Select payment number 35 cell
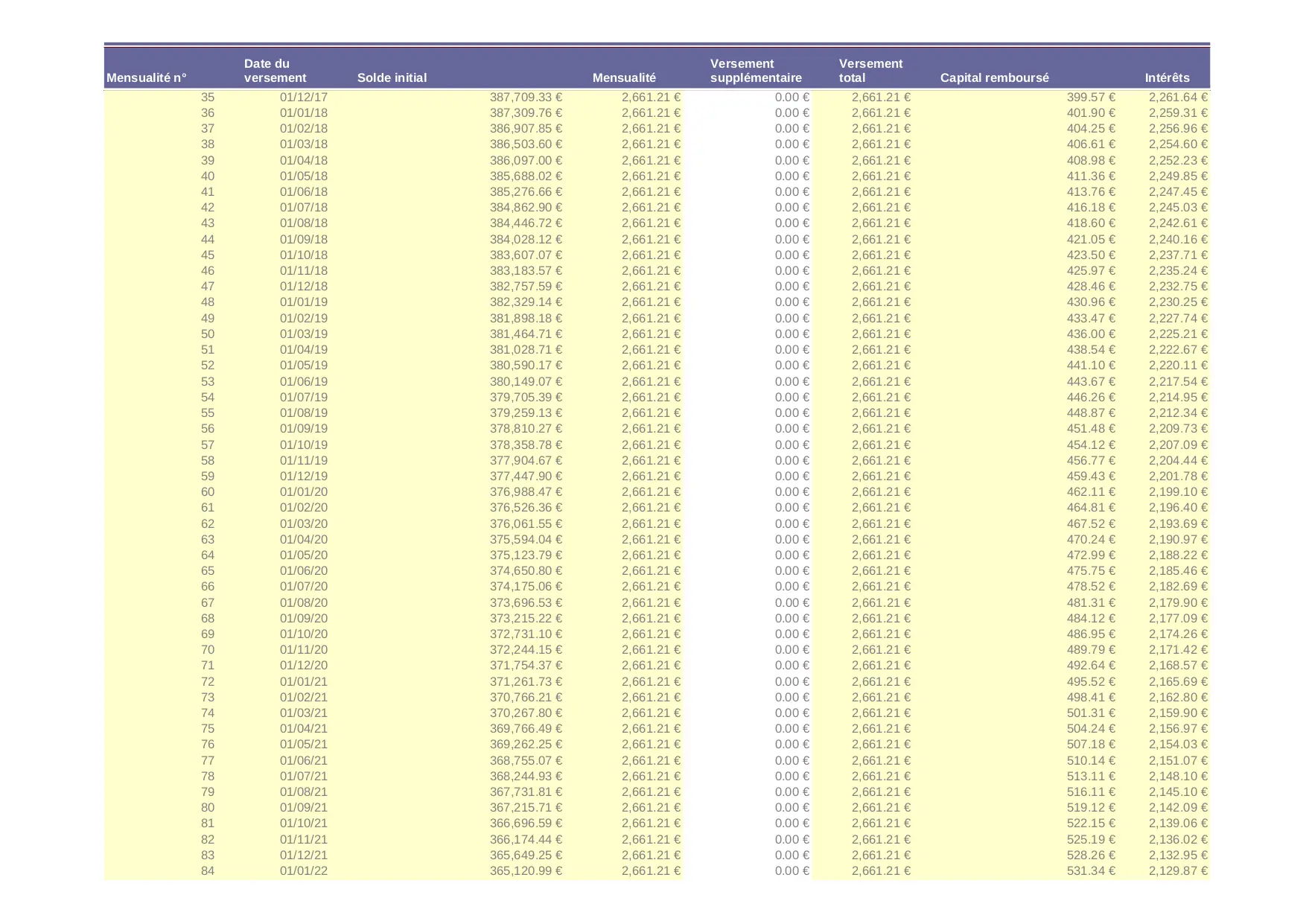This screenshot has width=1306, height=924. (207, 97)
